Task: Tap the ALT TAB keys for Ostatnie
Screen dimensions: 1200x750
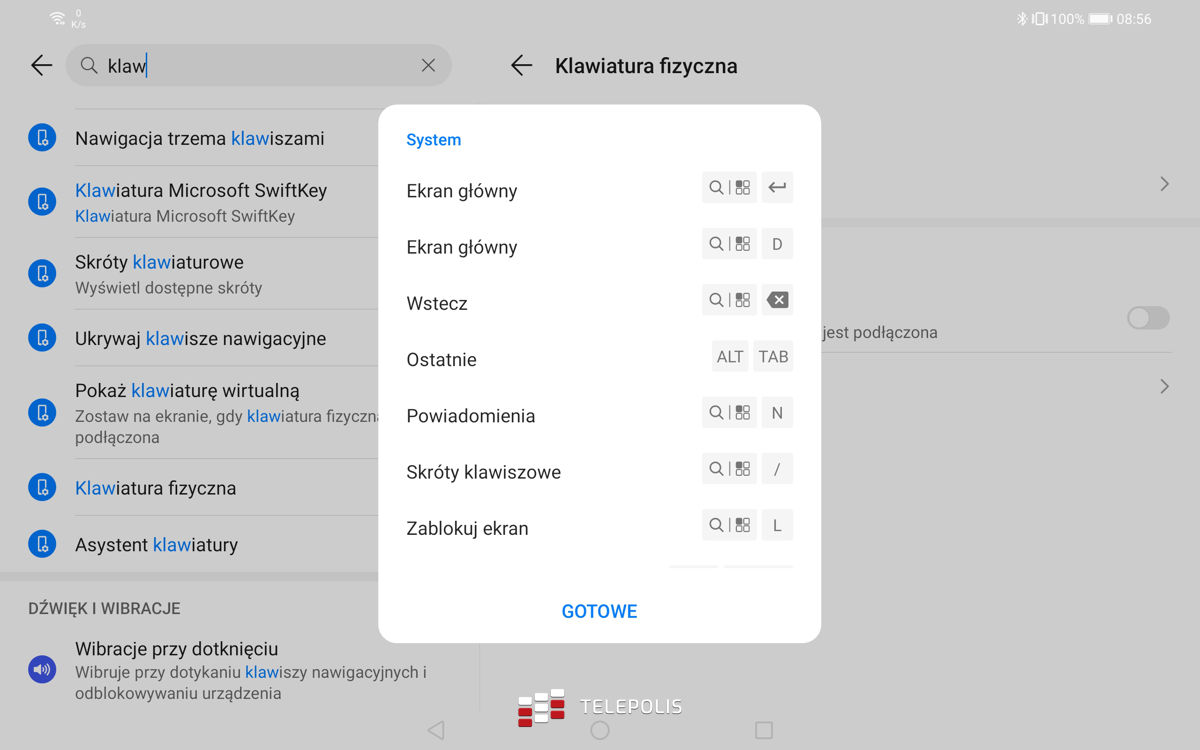Action: 752,357
